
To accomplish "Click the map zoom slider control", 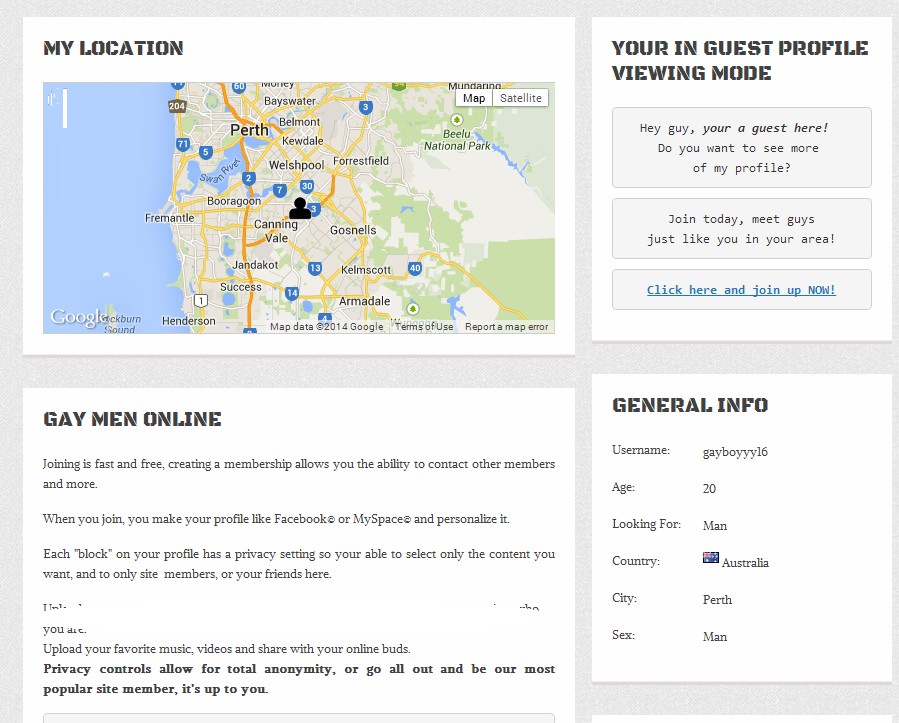I will coord(65,108).
